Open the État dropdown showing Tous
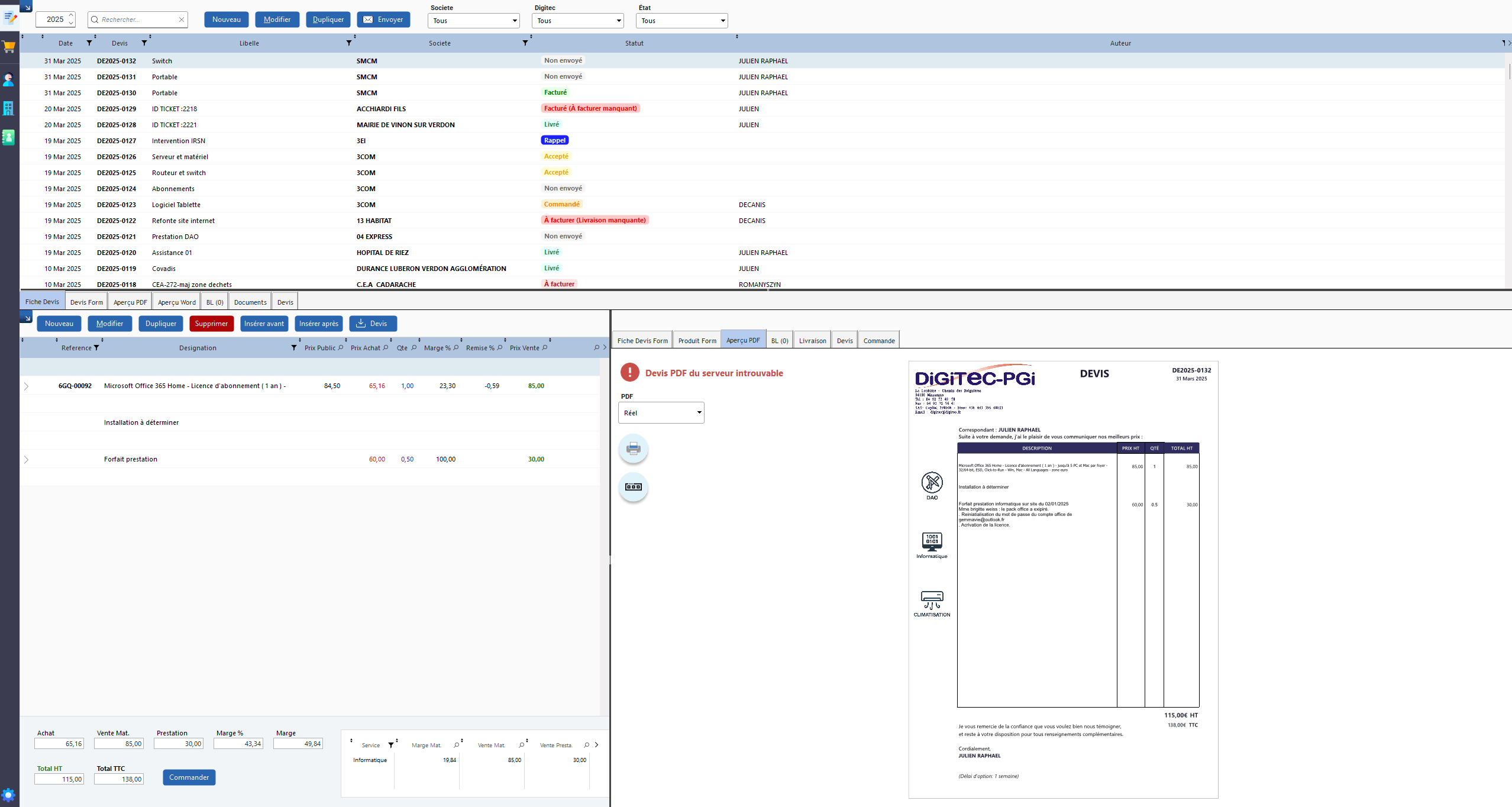1512x807 pixels. (x=681, y=20)
